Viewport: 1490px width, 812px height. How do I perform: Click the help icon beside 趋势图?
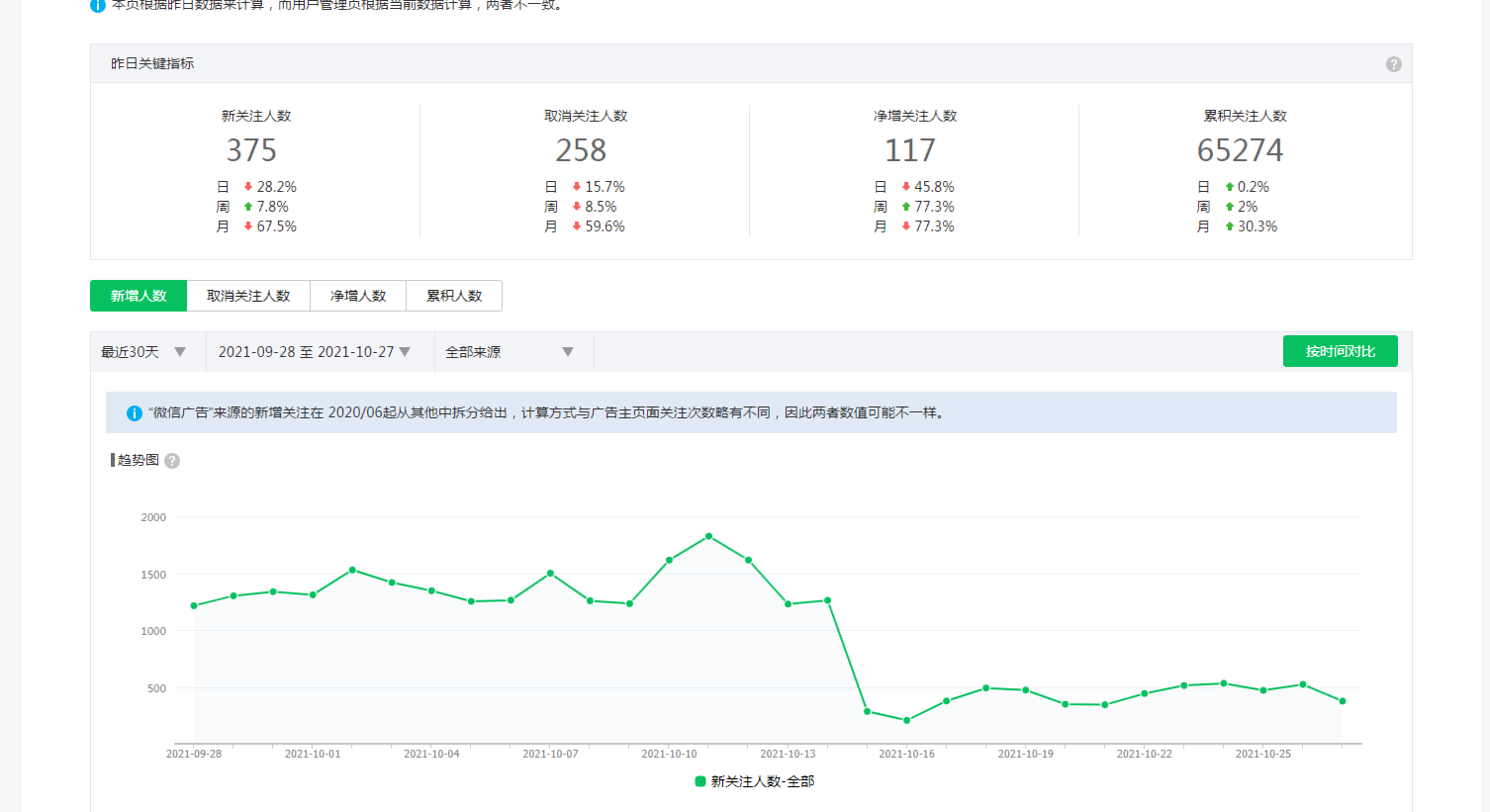(172, 461)
